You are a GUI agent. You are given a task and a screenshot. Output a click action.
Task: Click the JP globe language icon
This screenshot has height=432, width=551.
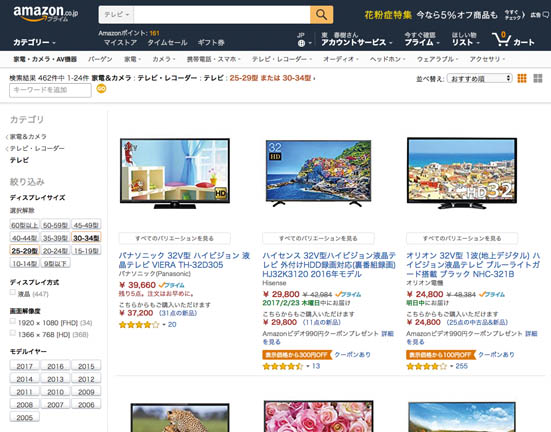click(301, 43)
